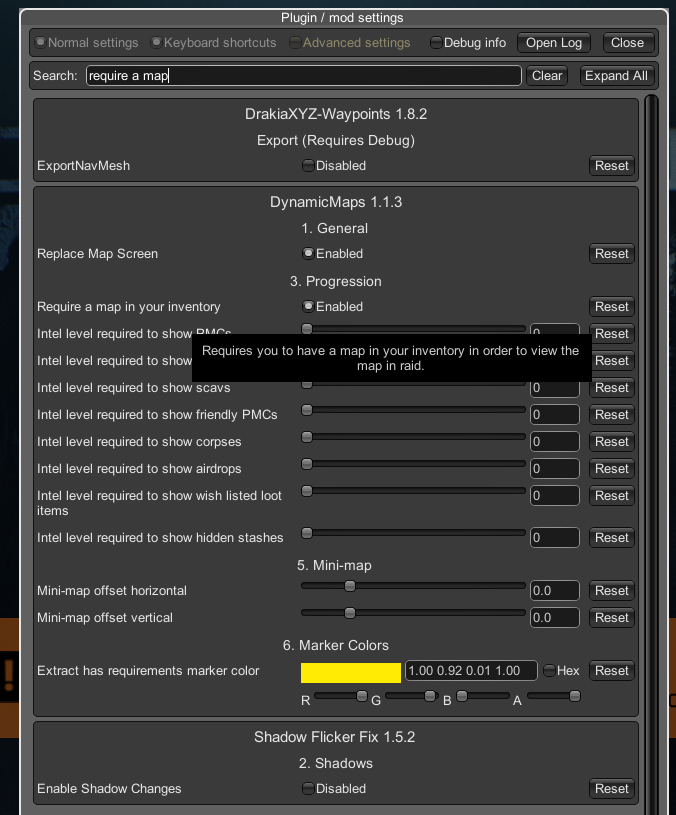Collapse the Shadow Flicker Fix 1.5.2 section
The height and width of the screenshot is (815, 676).
(x=335, y=737)
